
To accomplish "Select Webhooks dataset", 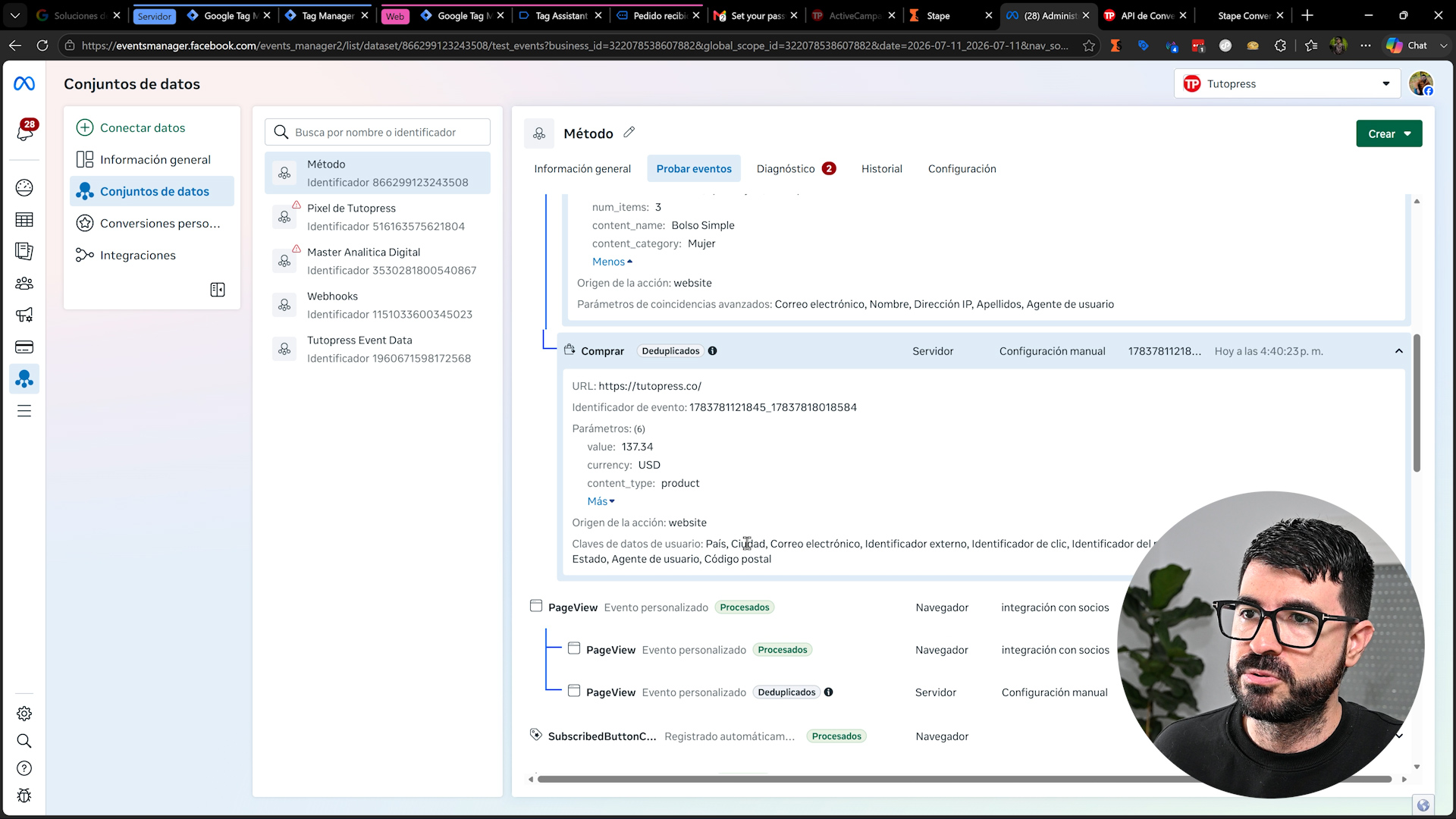I will [x=378, y=305].
